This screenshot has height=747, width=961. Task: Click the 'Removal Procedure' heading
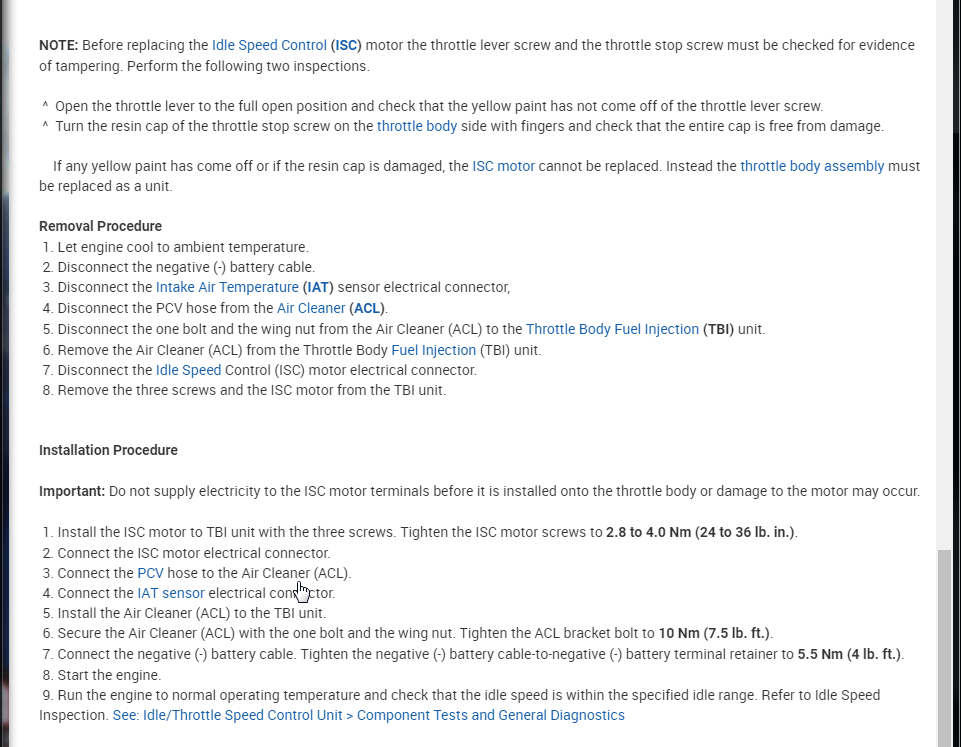tap(100, 226)
